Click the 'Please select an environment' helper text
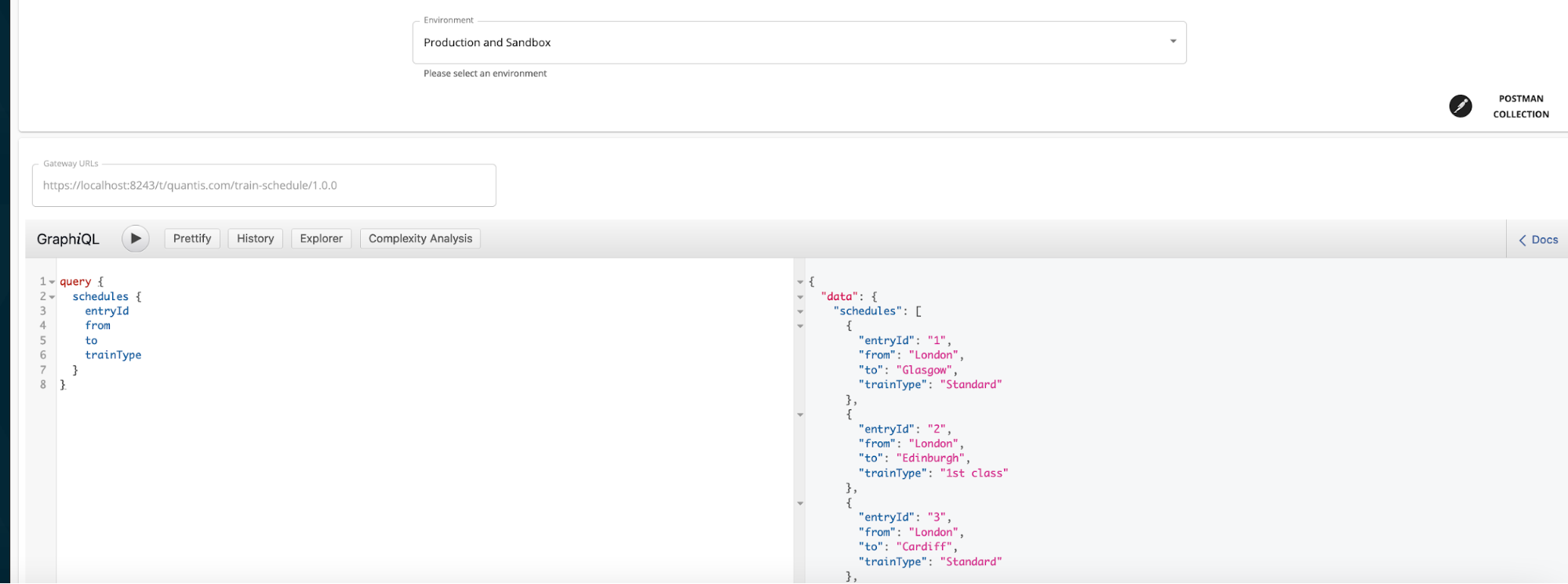This screenshot has width=1568, height=584. pos(485,73)
